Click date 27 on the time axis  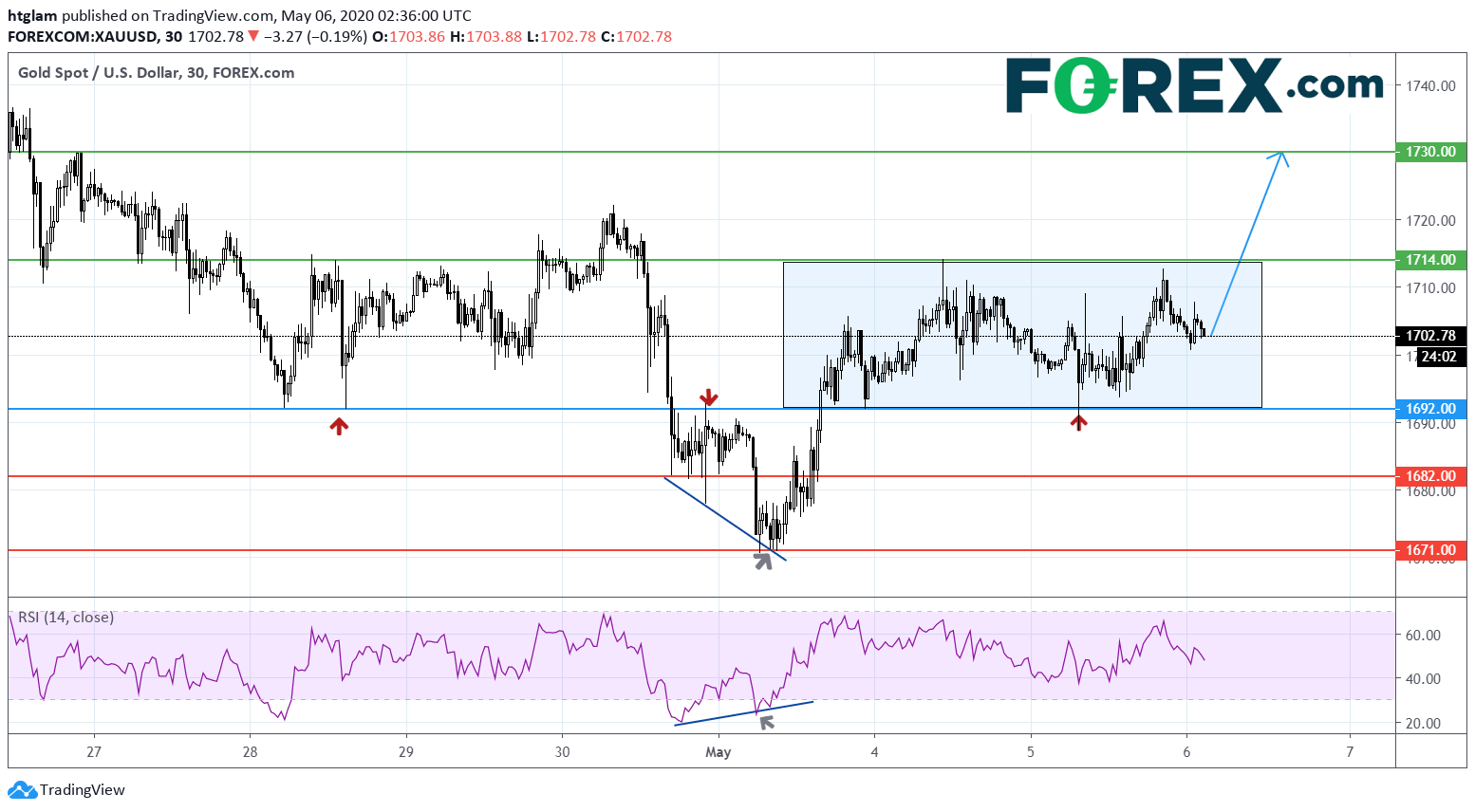93,752
